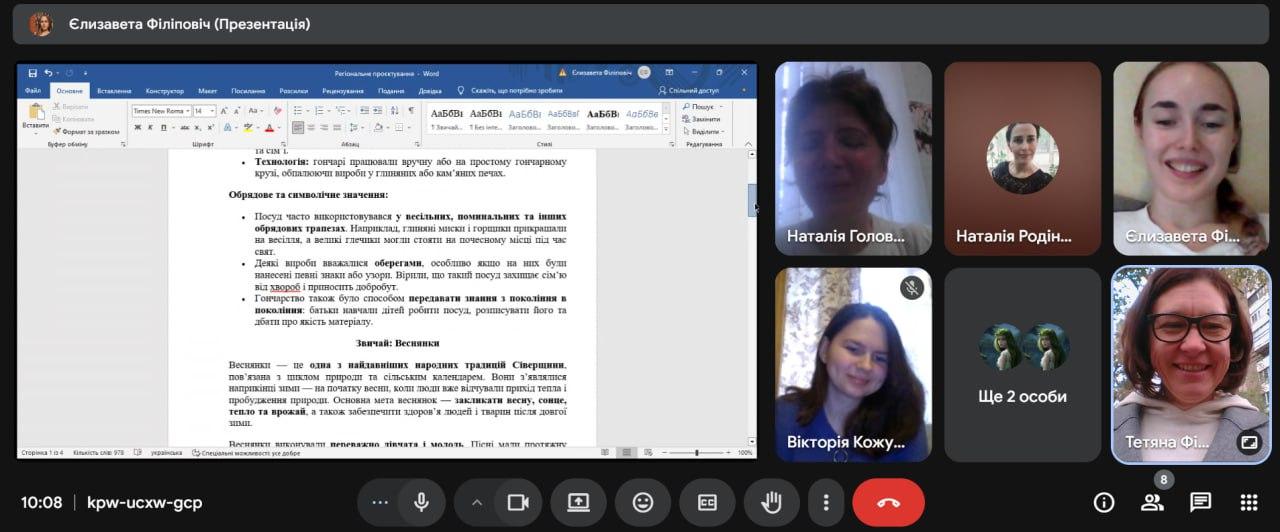Expand audio settings chevron near camera

tap(477, 502)
